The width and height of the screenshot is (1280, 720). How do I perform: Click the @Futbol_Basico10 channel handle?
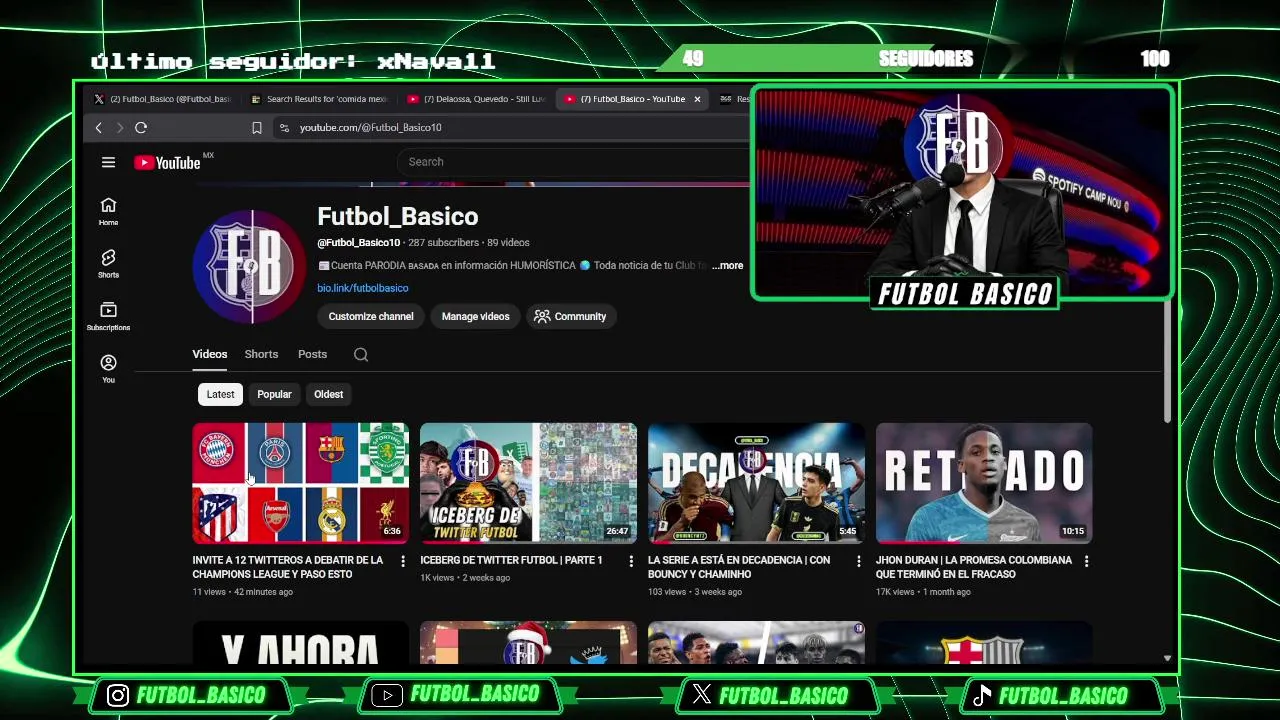[x=358, y=243]
